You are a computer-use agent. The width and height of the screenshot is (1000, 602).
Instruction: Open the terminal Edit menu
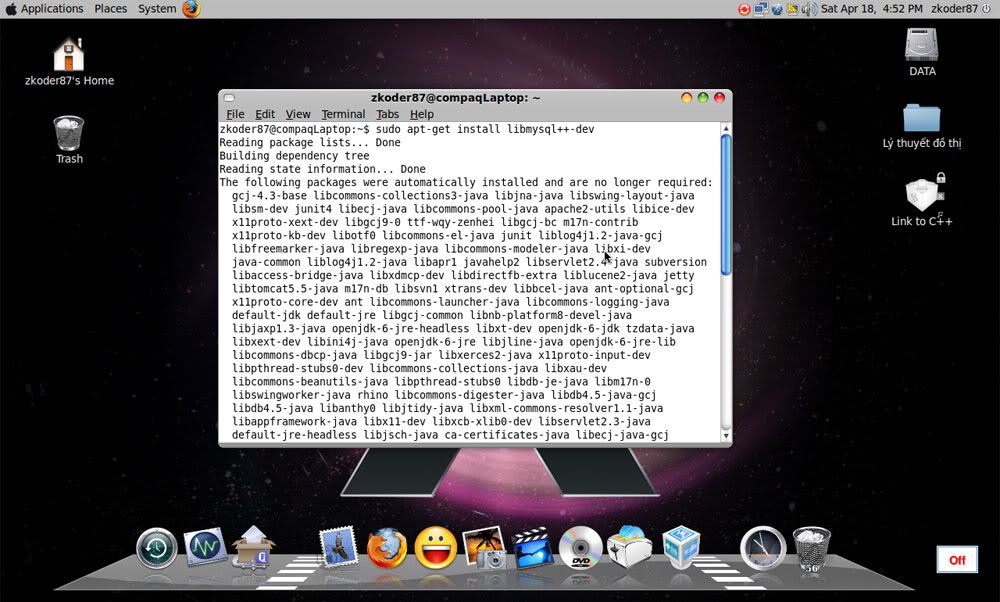coord(265,114)
